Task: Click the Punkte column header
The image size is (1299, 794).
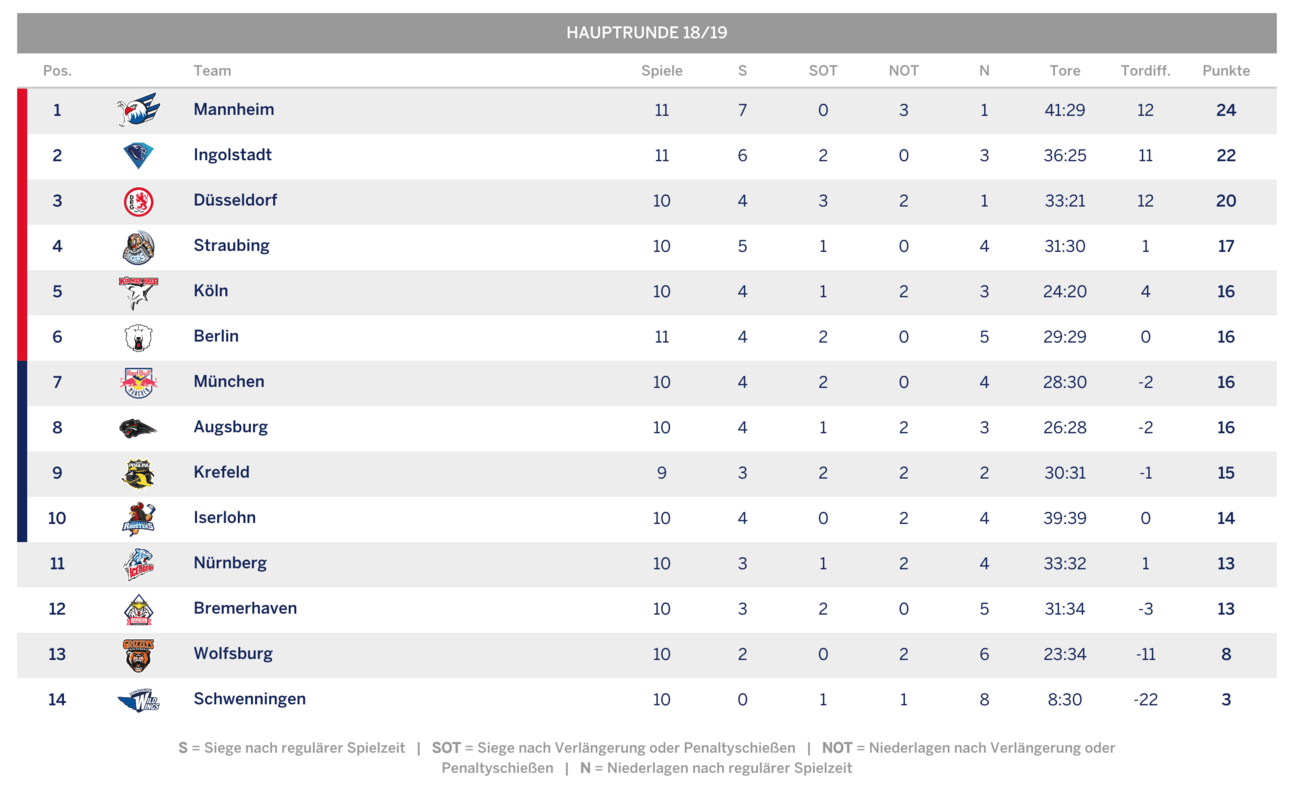Action: pos(1226,71)
